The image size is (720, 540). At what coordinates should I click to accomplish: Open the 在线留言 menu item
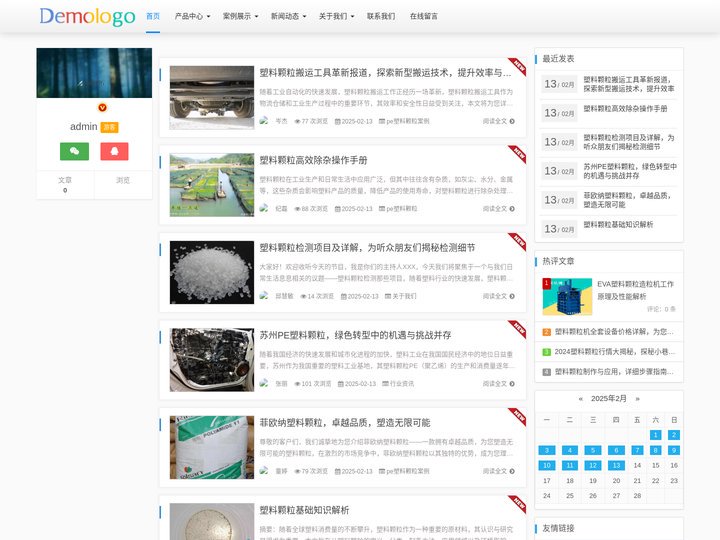click(423, 16)
